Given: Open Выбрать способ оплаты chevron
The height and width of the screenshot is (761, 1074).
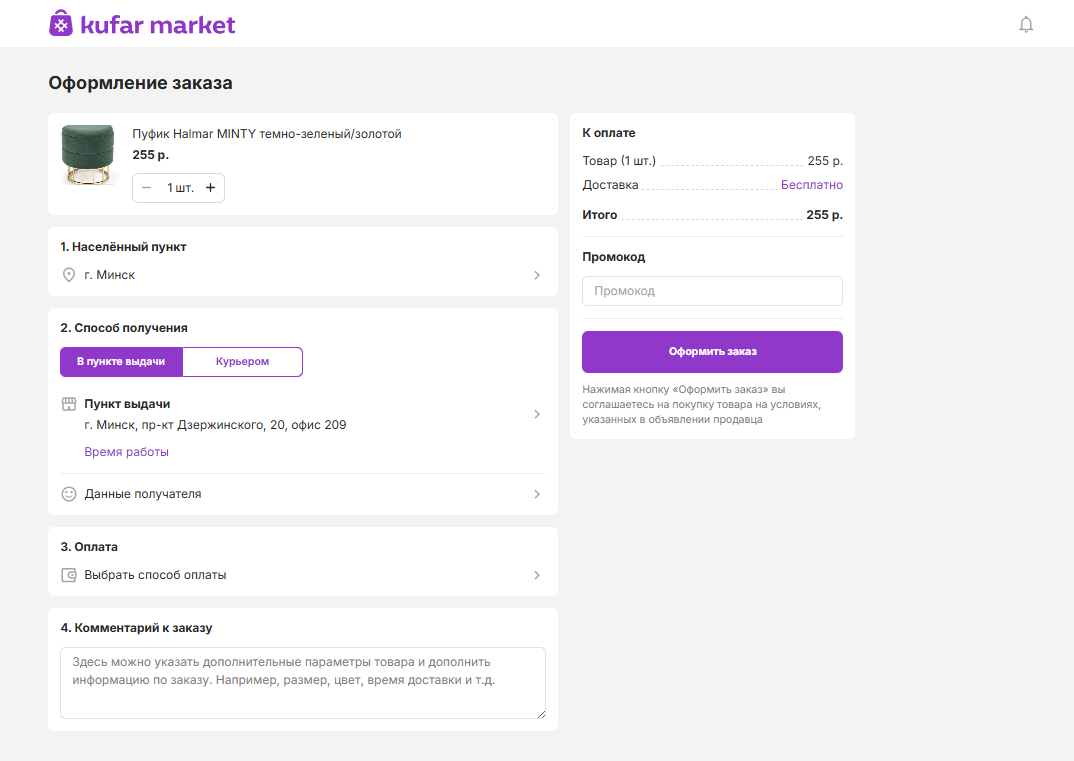Looking at the screenshot, I should 537,575.
